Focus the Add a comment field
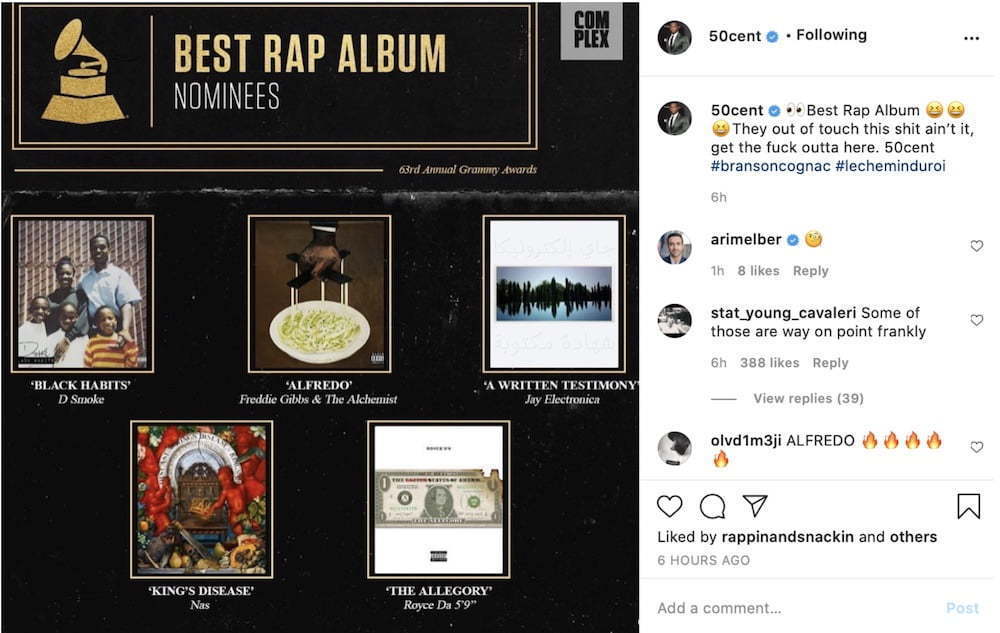The width and height of the screenshot is (1000, 633). (797, 608)
